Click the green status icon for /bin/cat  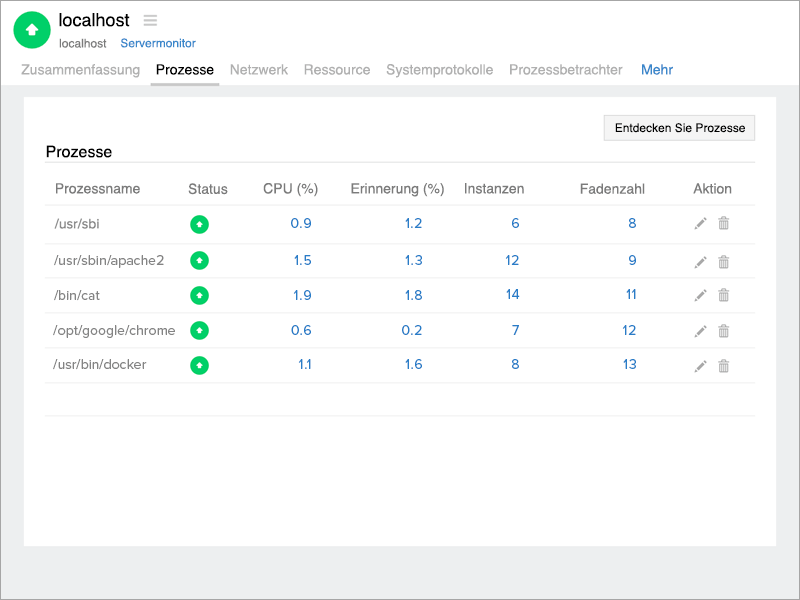tap(200, 295)
